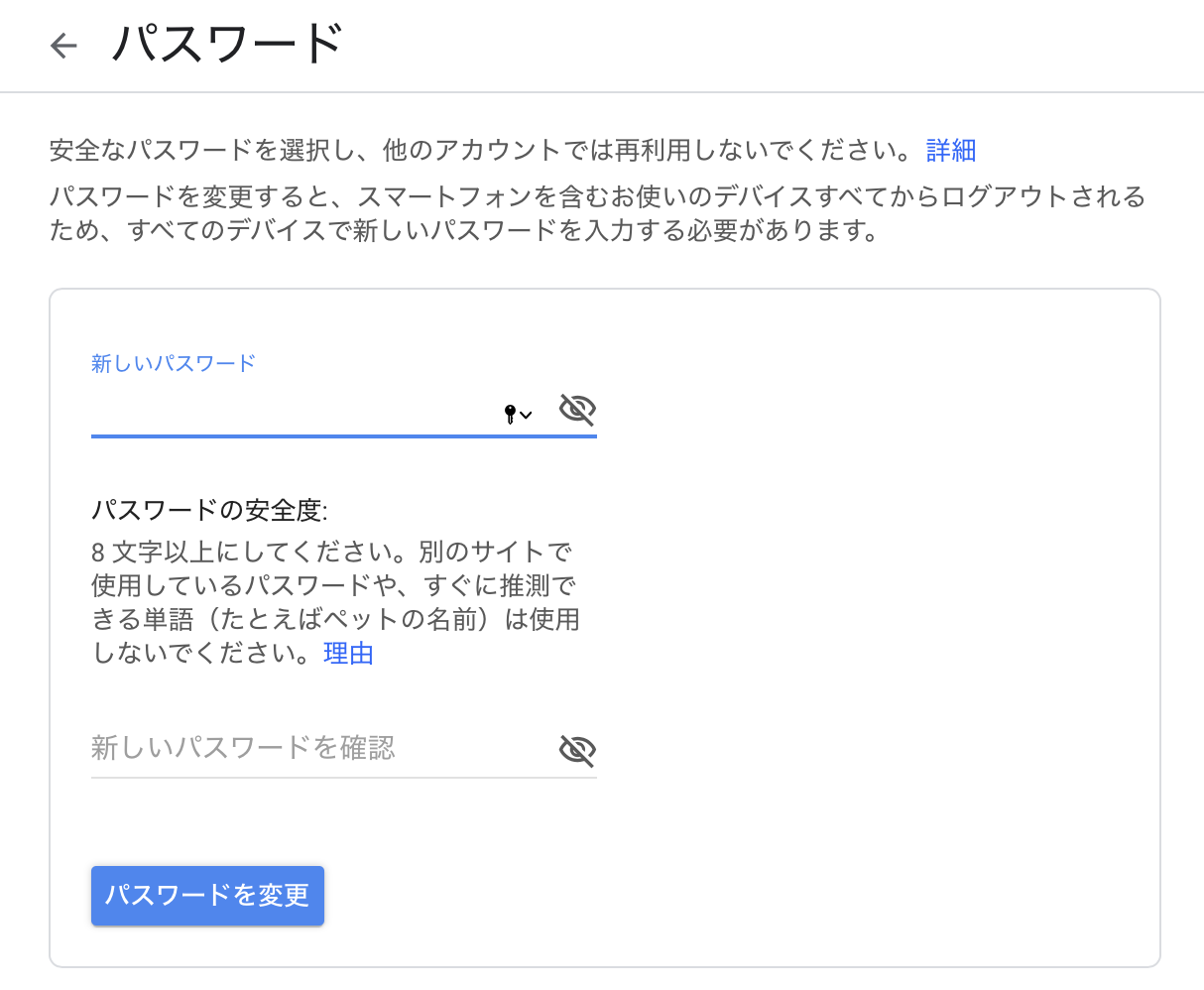
Task: Expand the chevron next to the key icon
Action: [x=527, y=415]
